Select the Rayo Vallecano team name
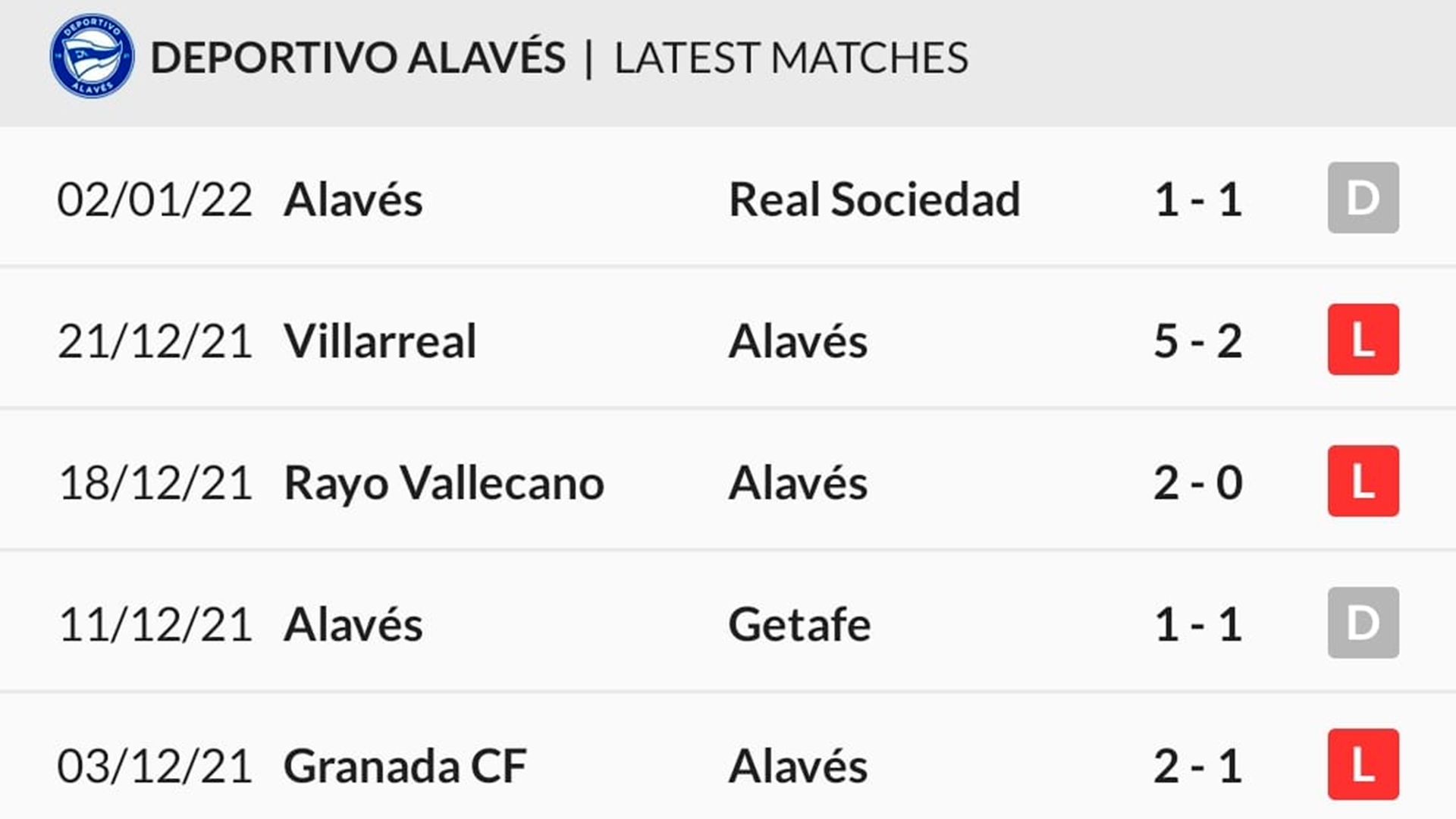 (x=444, y=483)
